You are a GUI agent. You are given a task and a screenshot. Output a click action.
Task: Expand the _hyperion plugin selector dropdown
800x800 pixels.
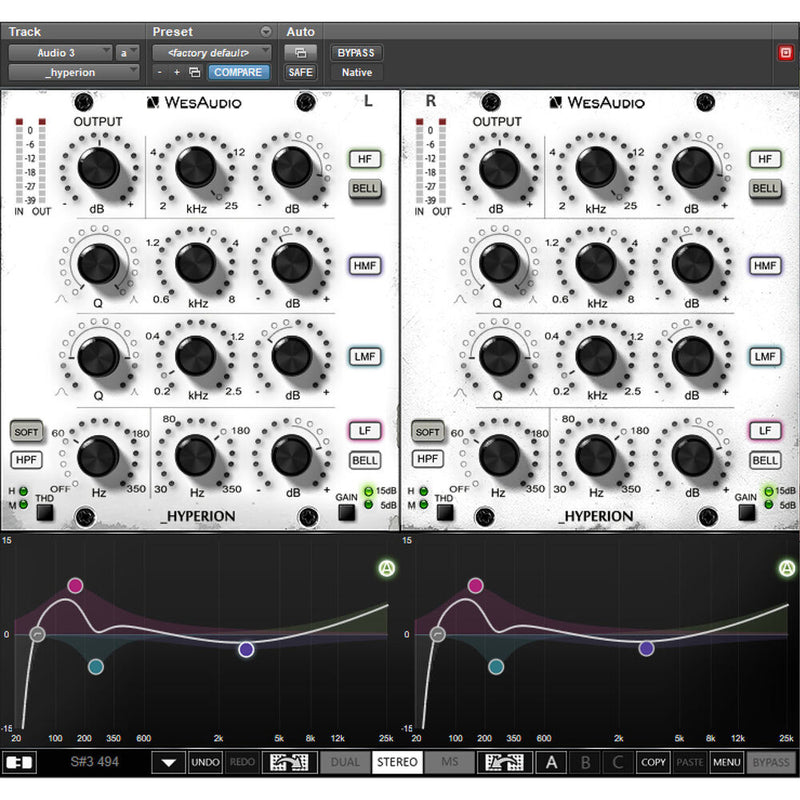click(x=74, y=72)
